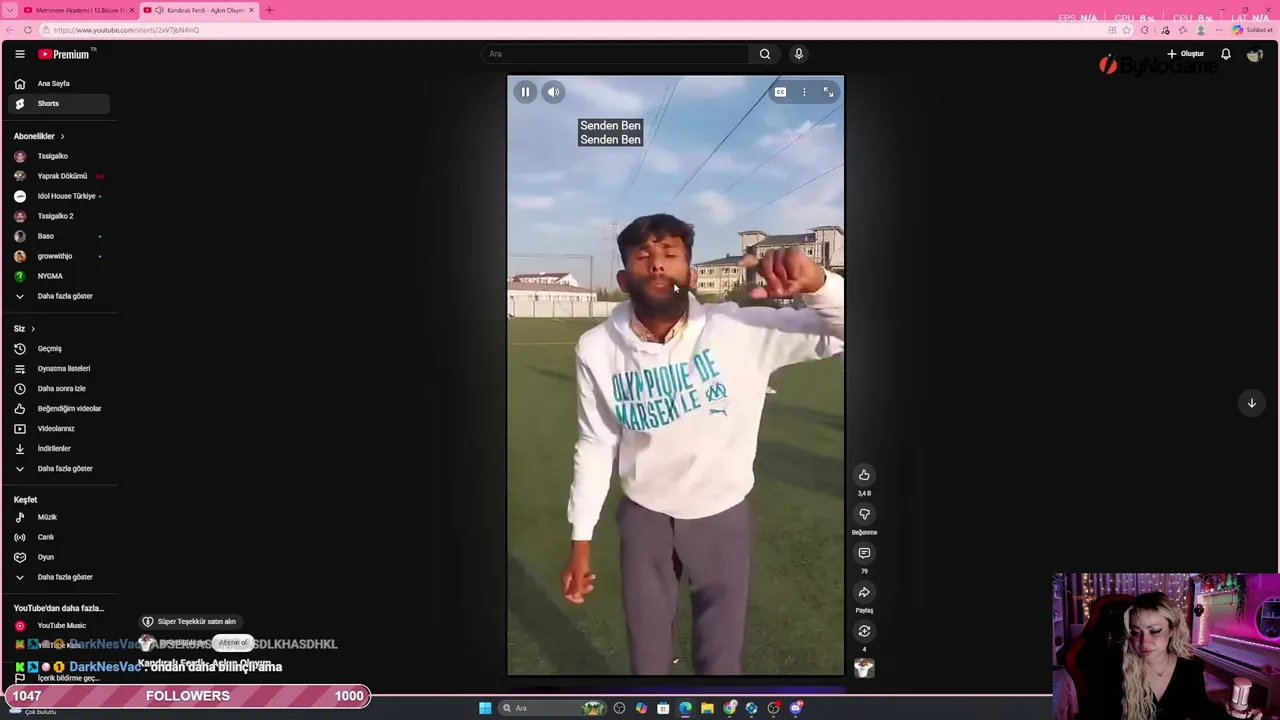Open Tssigalko 2 channel
The height and width of the screenshot is (720, 1280).
coord(58,216)
